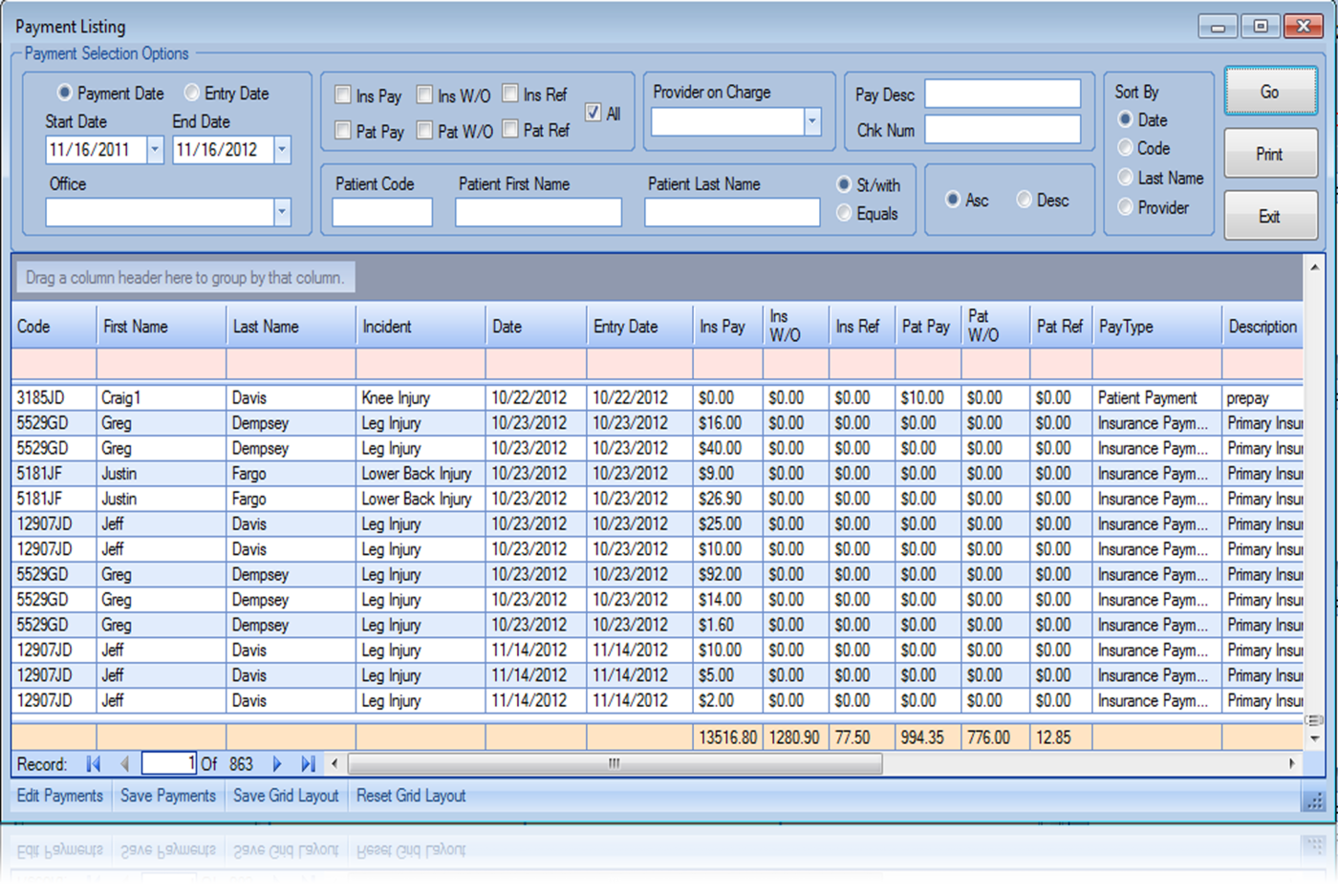Expand the Office dropdown list
This screenshot has height=896, width=1338.
click(x=282, y=212)
